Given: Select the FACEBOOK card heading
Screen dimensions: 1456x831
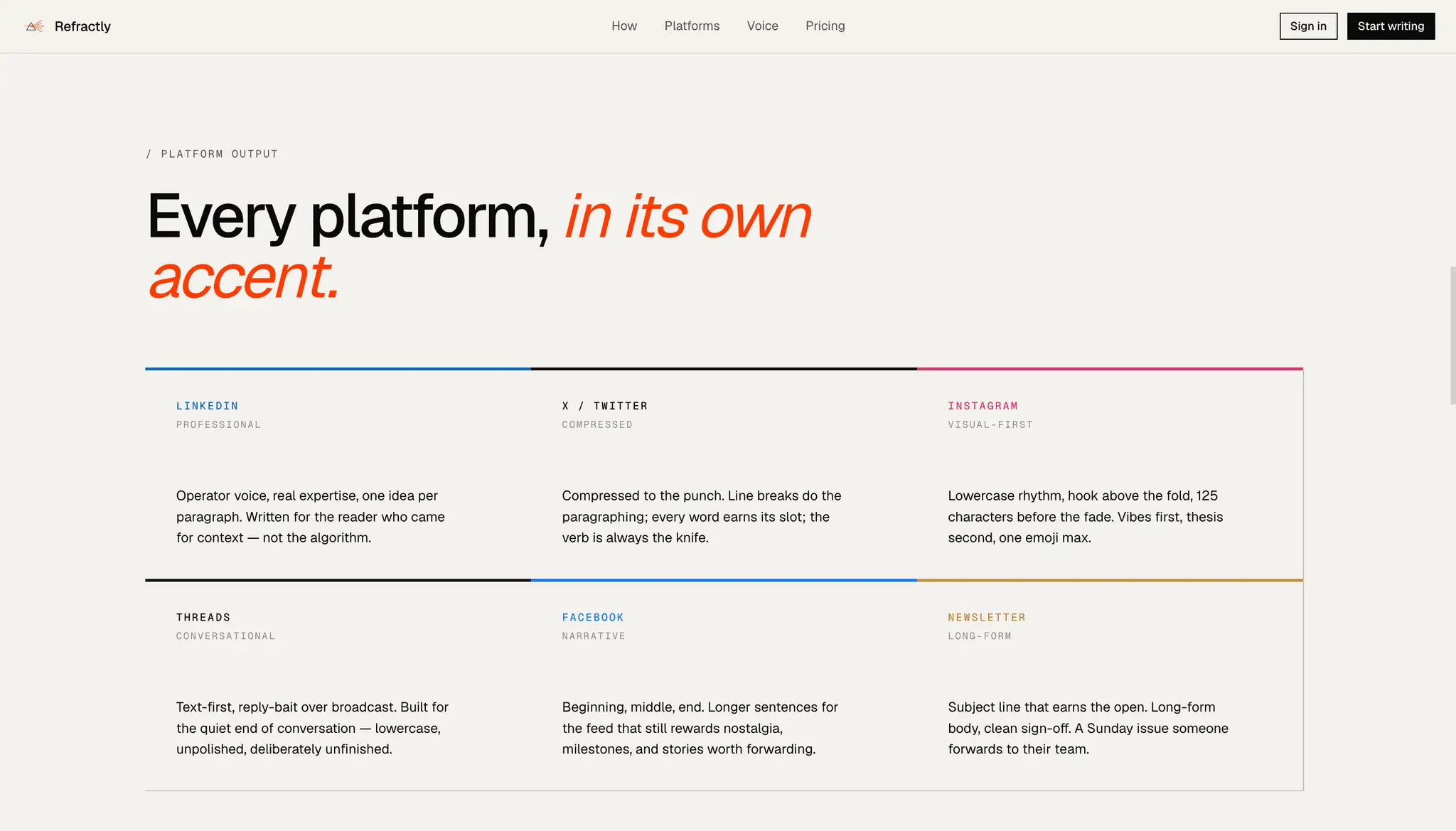Looking at the screenshot, I should point(593,617).
